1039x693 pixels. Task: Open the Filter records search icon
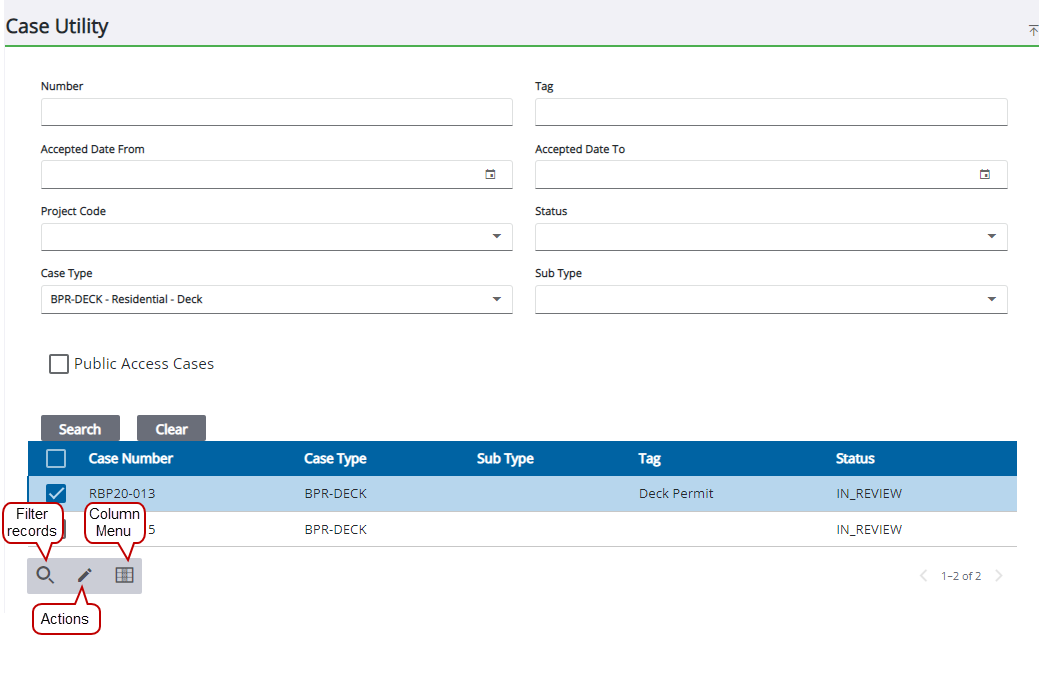coord(45,575)
